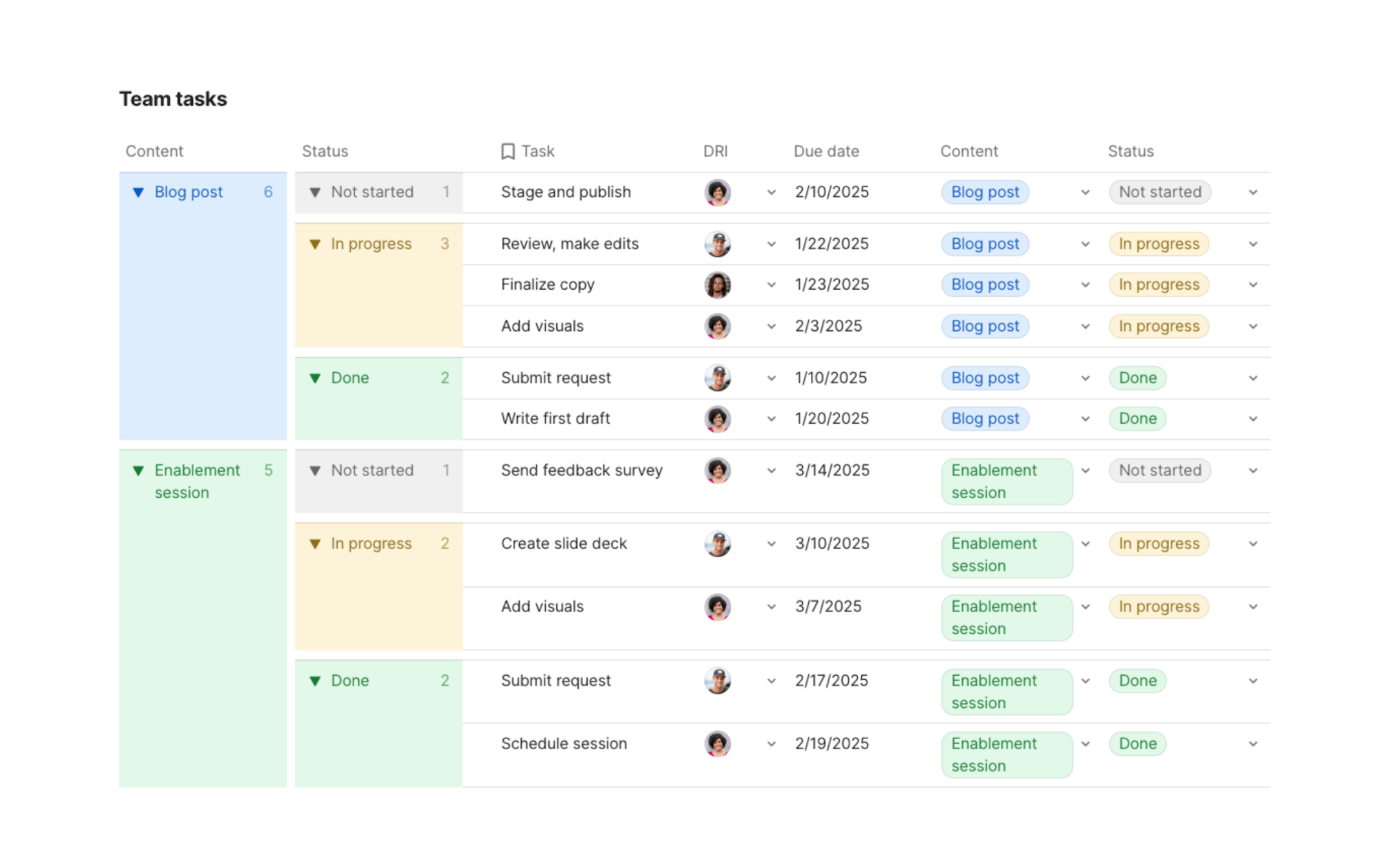The width and height of the screenshot is (1389, 868).
Task: Click DRI avatar for Finalize copy
Action: (717, 285)
